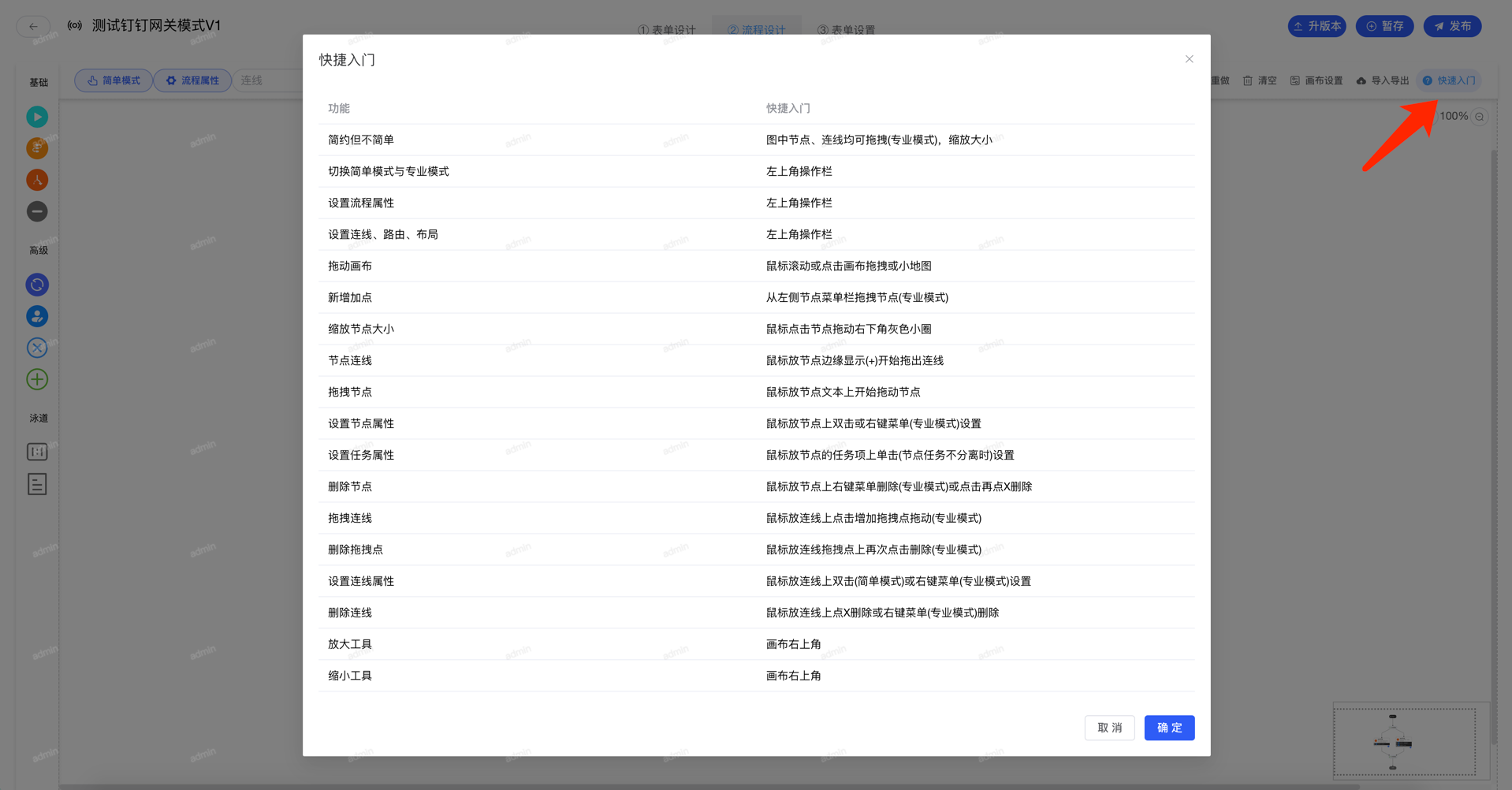Click the dark gray end node icon
This screenshot has width=1512, height=790.
[x=37, y=211]
